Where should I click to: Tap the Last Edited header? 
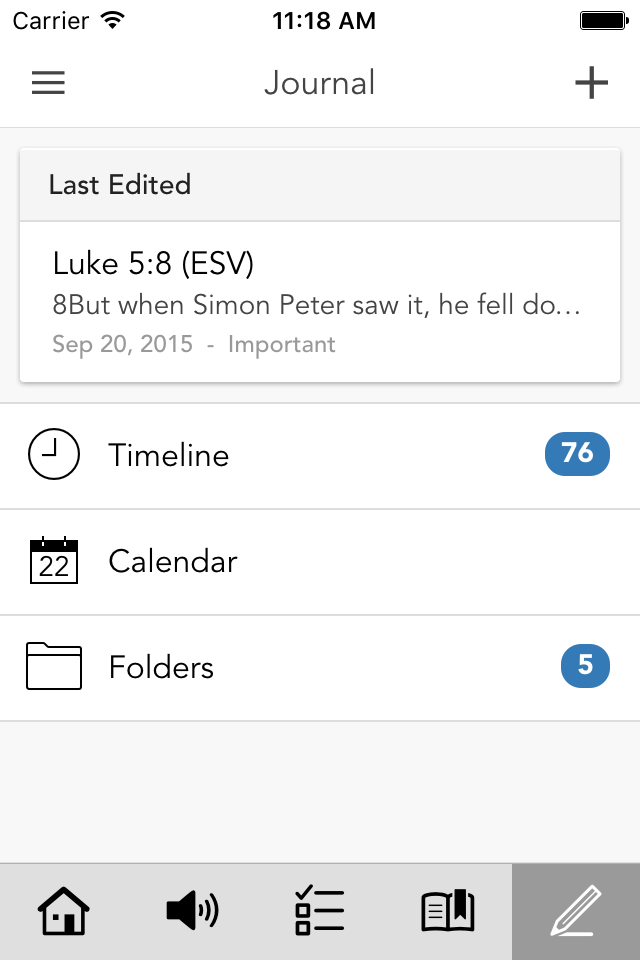coord(120,185)
